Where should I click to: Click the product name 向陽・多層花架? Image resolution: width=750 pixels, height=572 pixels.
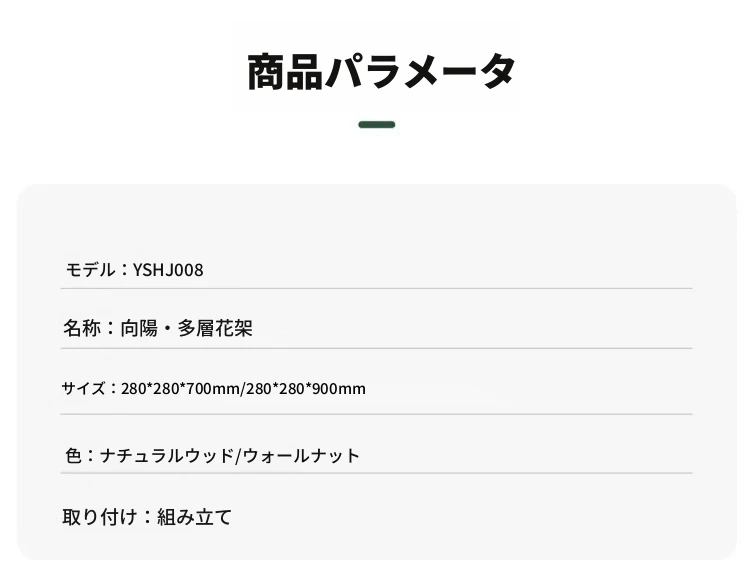point(186,329)
